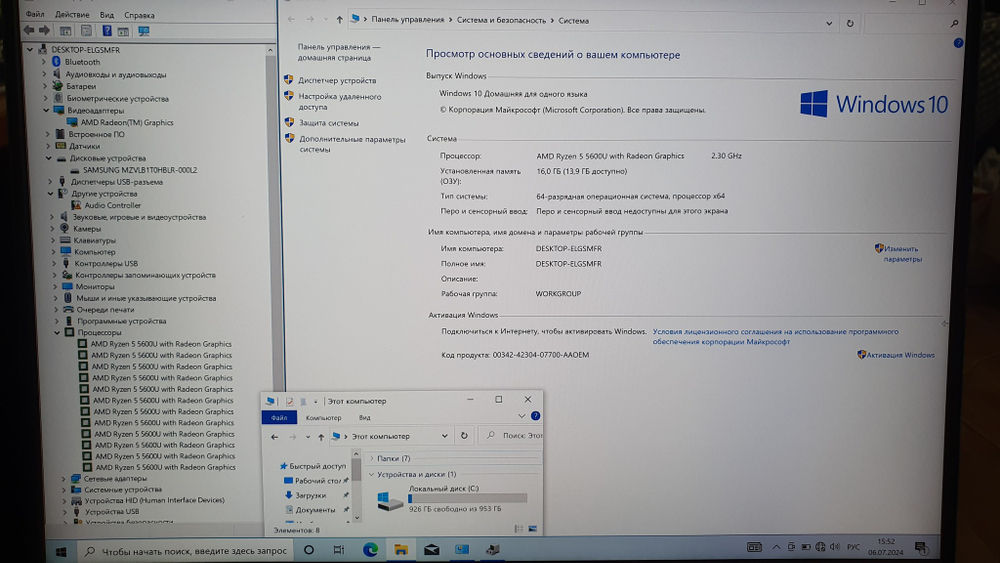This screenshot has width=1000, height=563.
Task: Click Контроллеры USB category
Action: (106, 263)
